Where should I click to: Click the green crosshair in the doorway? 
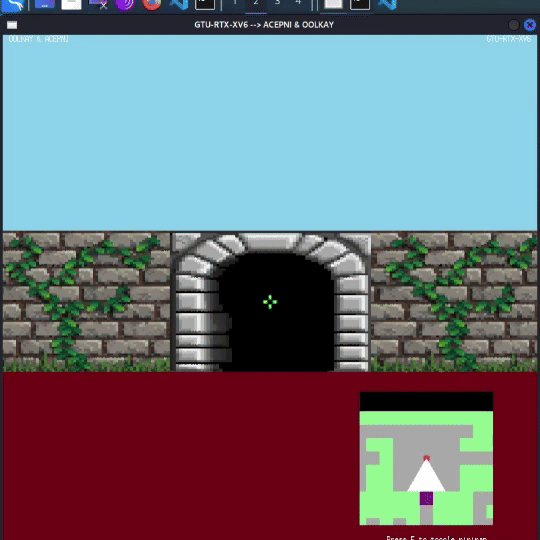[270, 302]
